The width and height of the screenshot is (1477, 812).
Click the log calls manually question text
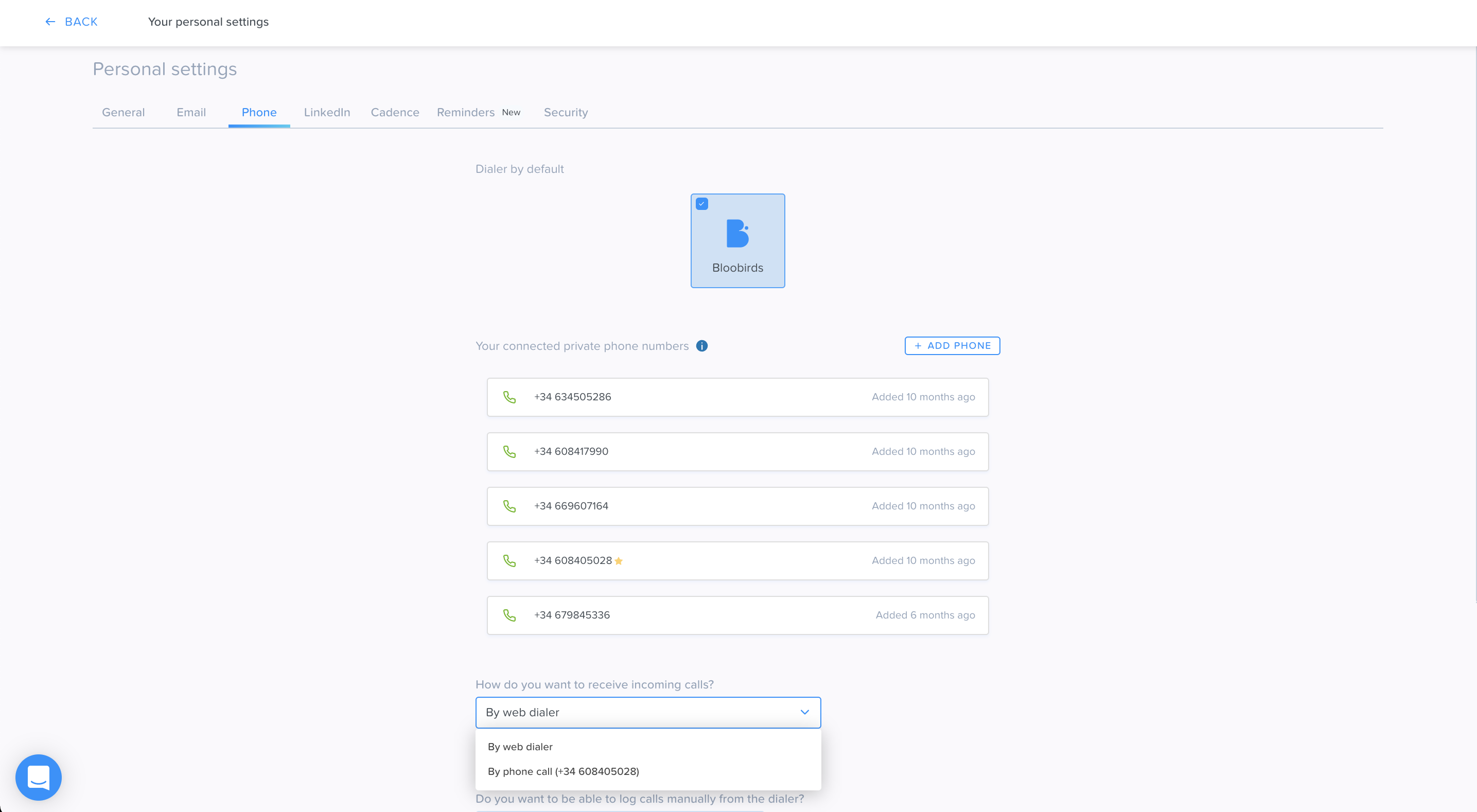pyautogui.click(x=640, y=799)
